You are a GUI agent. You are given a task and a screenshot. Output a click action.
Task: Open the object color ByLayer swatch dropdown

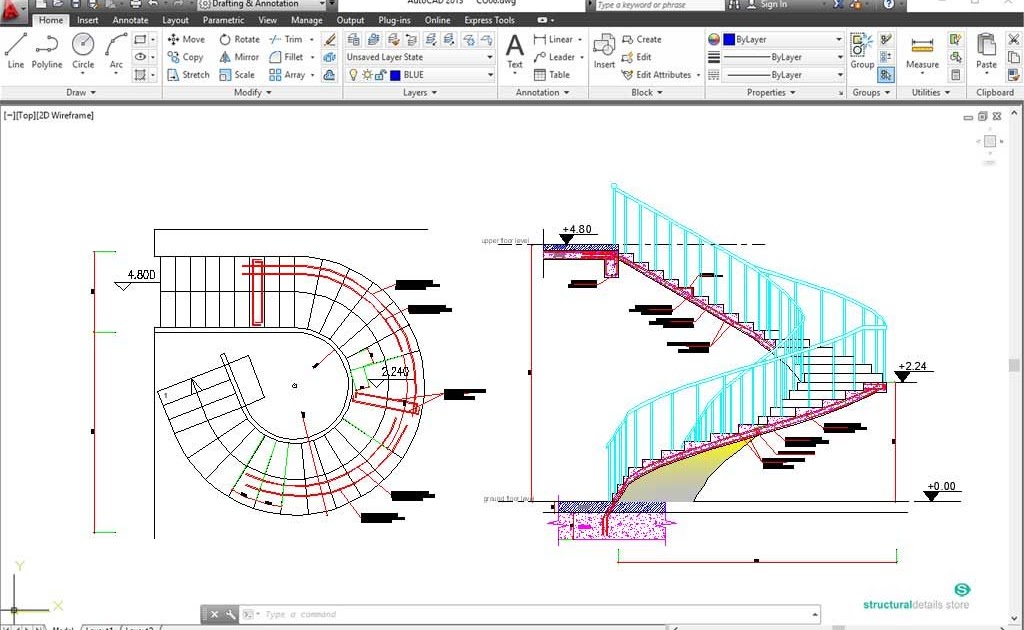pyautogui.click(x=783, y=39)
